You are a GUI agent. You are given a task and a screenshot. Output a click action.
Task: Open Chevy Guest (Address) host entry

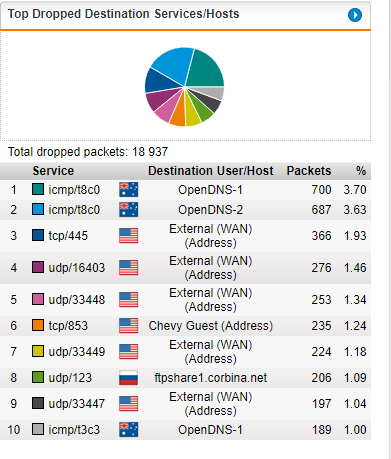coord(211,326)
